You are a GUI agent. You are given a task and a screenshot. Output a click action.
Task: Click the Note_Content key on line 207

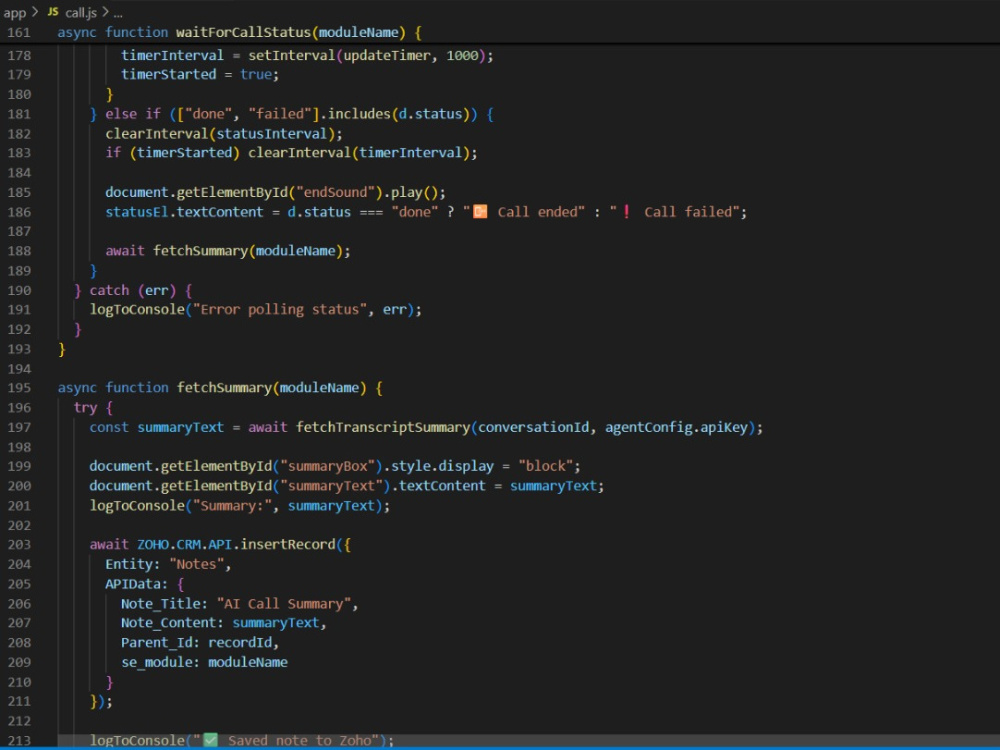pos(169,623)
